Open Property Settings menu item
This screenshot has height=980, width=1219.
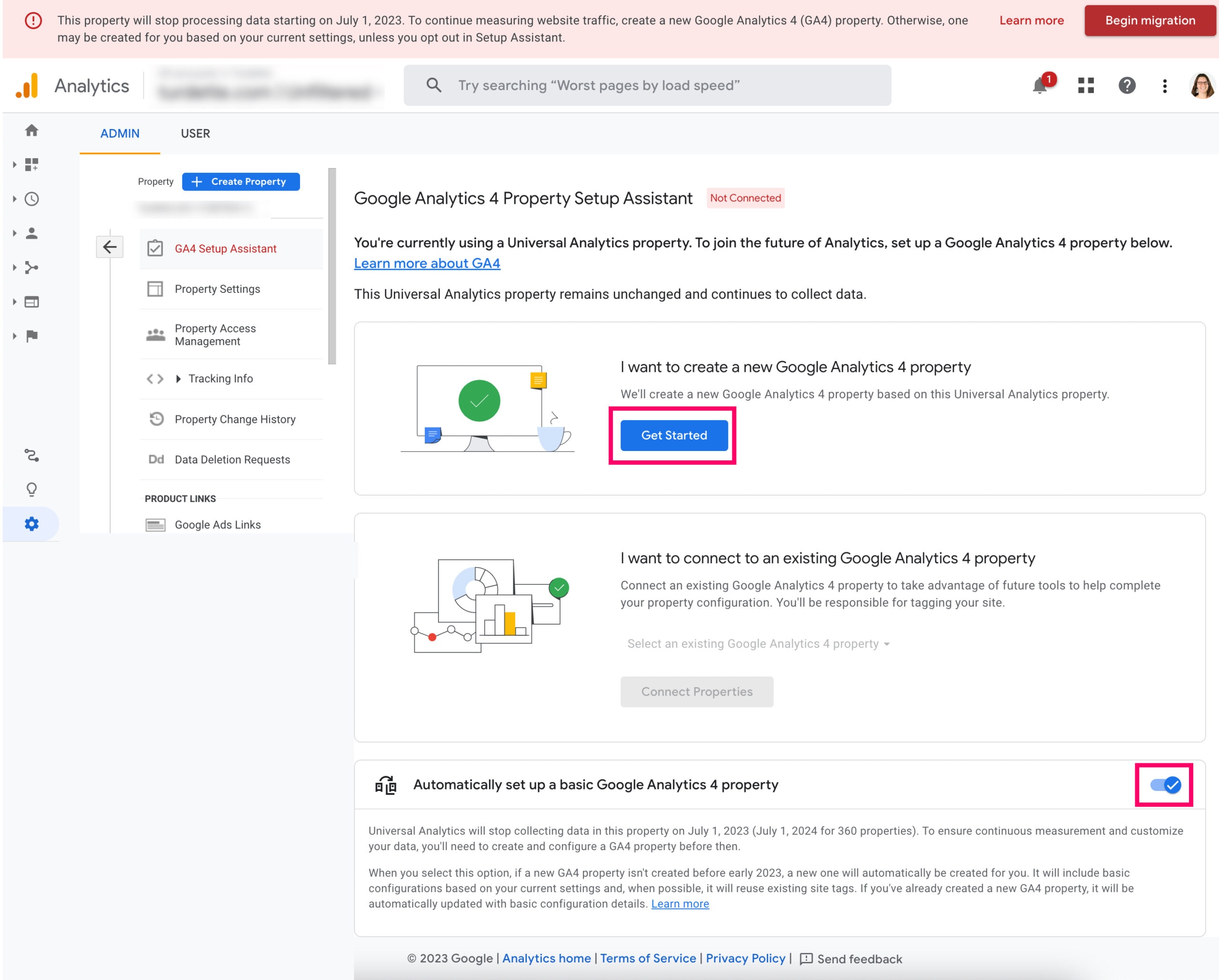231,289
